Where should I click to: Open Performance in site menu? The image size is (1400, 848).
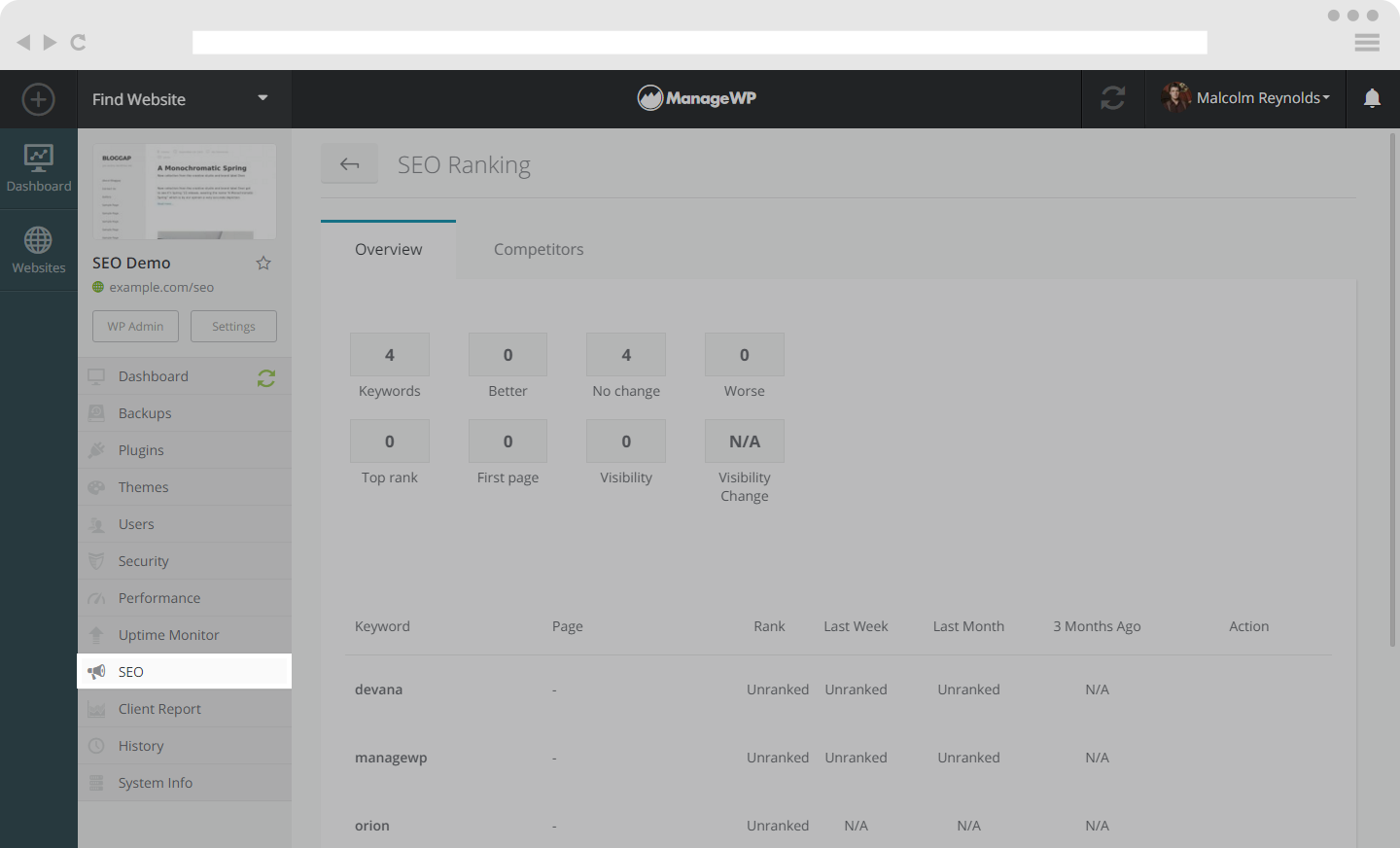point(185,598)
